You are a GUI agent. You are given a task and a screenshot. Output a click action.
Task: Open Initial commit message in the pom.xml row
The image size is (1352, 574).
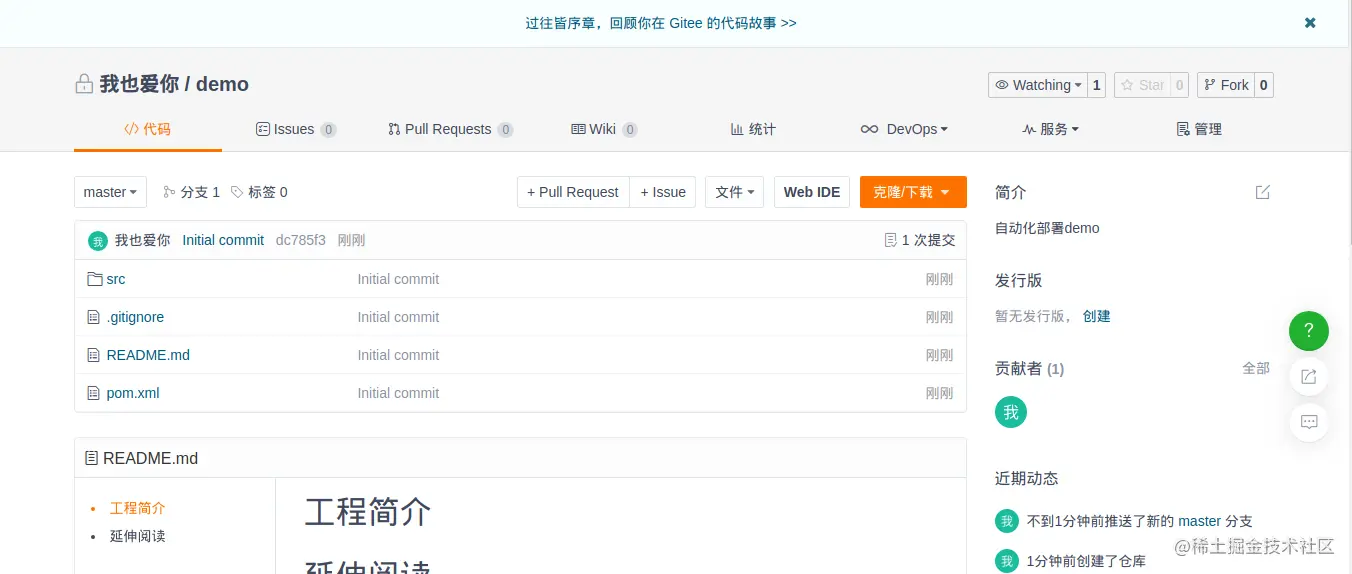pos(398,393)
